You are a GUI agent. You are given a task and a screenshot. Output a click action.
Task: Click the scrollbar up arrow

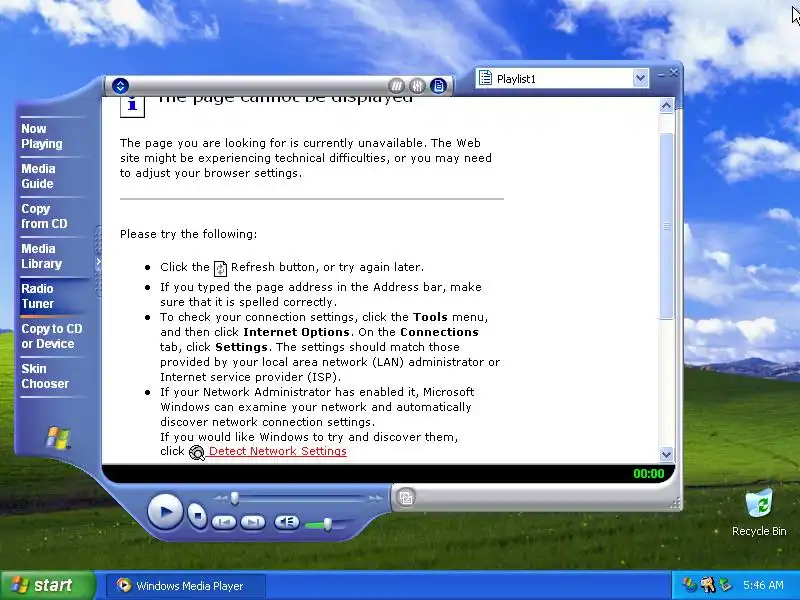(666, 106)
